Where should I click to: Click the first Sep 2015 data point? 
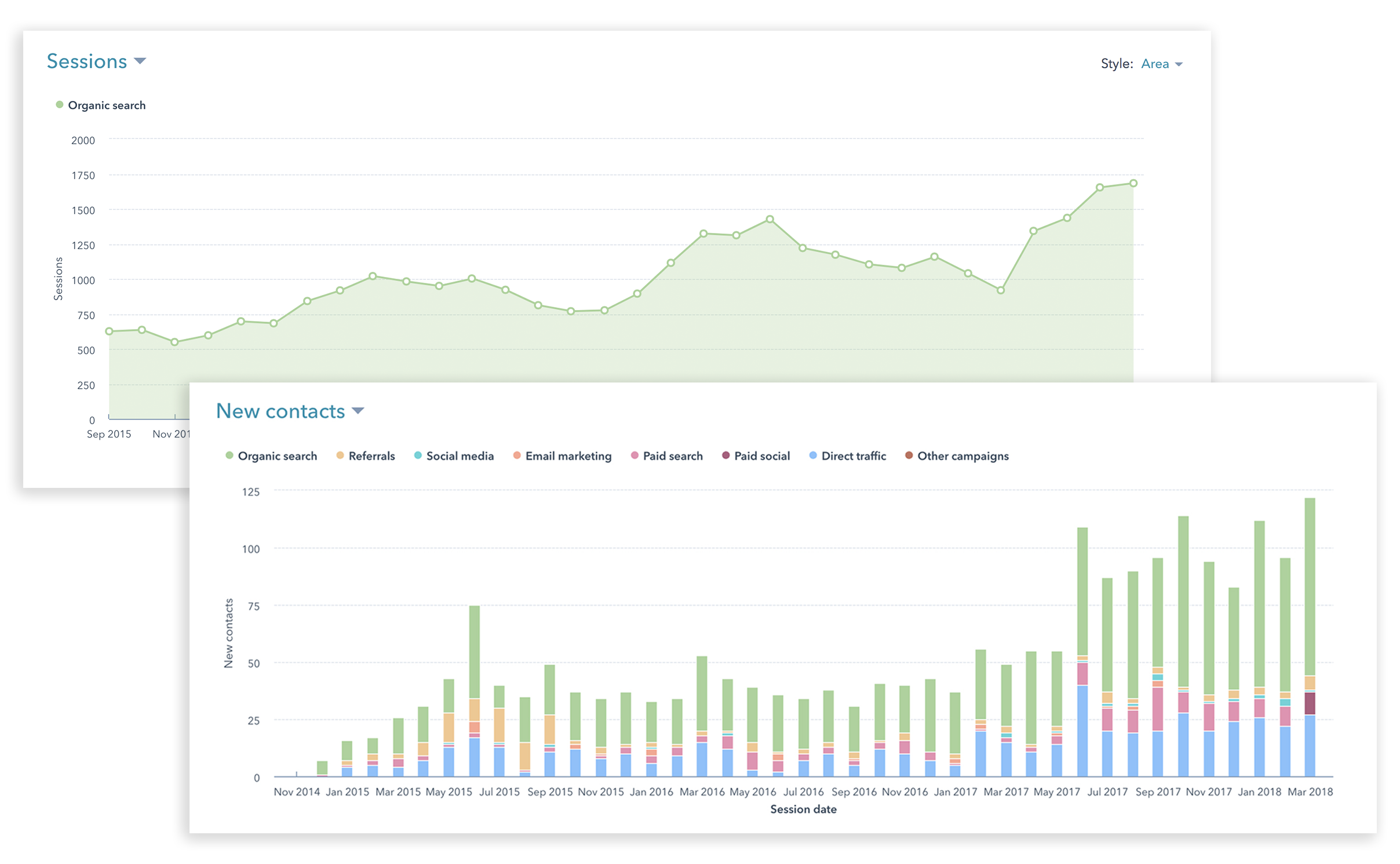(109, 331)
